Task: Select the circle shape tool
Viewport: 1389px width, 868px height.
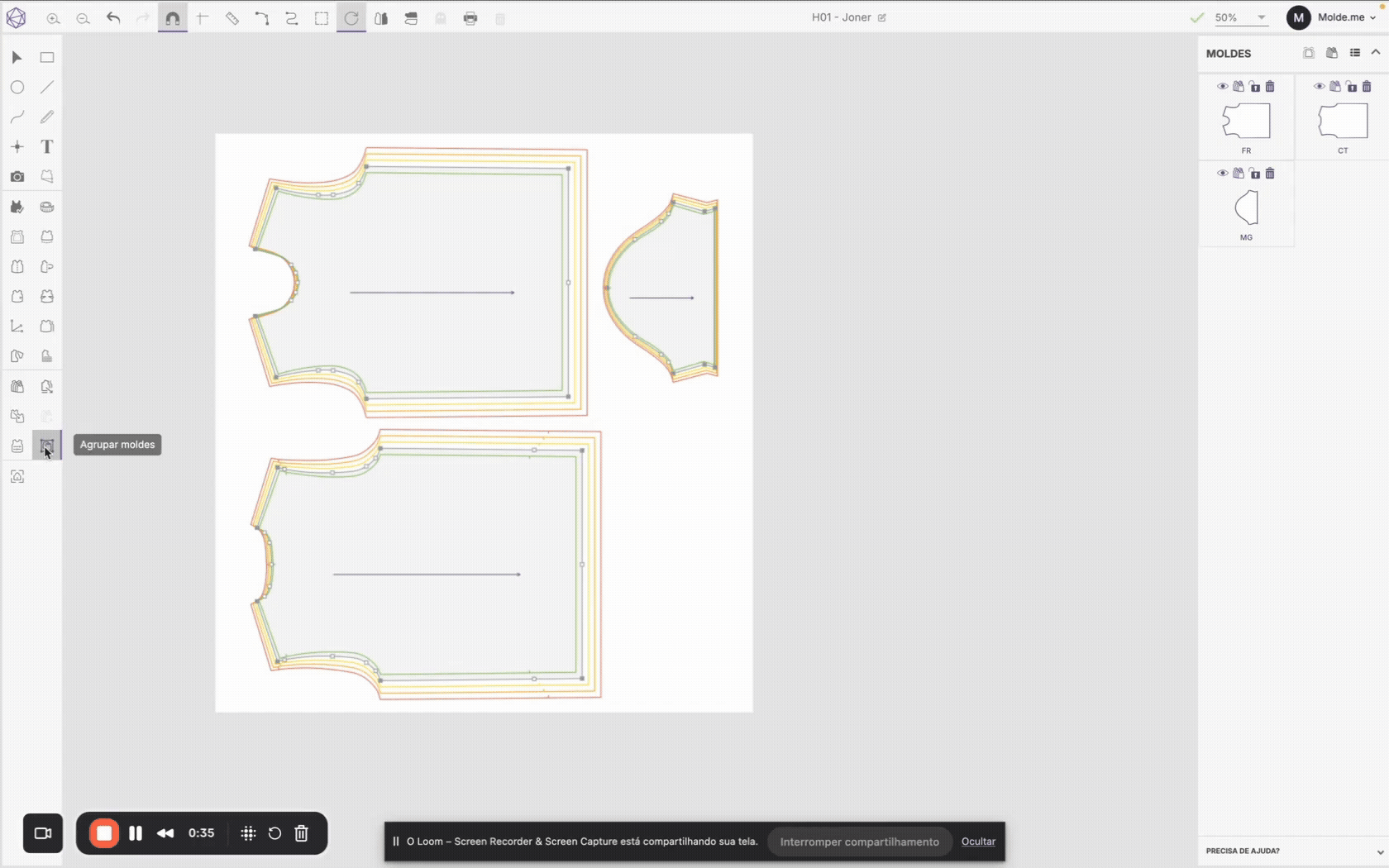Action: tap(17, 88)
